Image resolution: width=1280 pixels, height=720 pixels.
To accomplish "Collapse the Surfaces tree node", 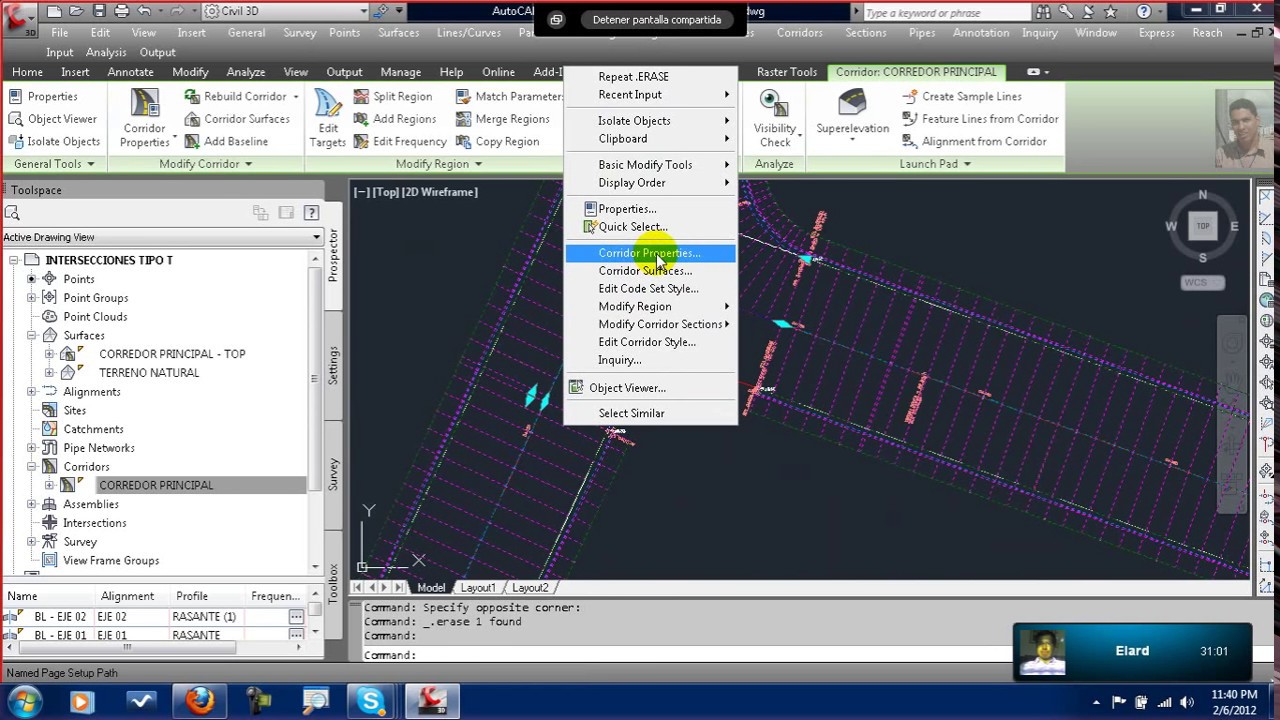I will (x=31, y=335).
